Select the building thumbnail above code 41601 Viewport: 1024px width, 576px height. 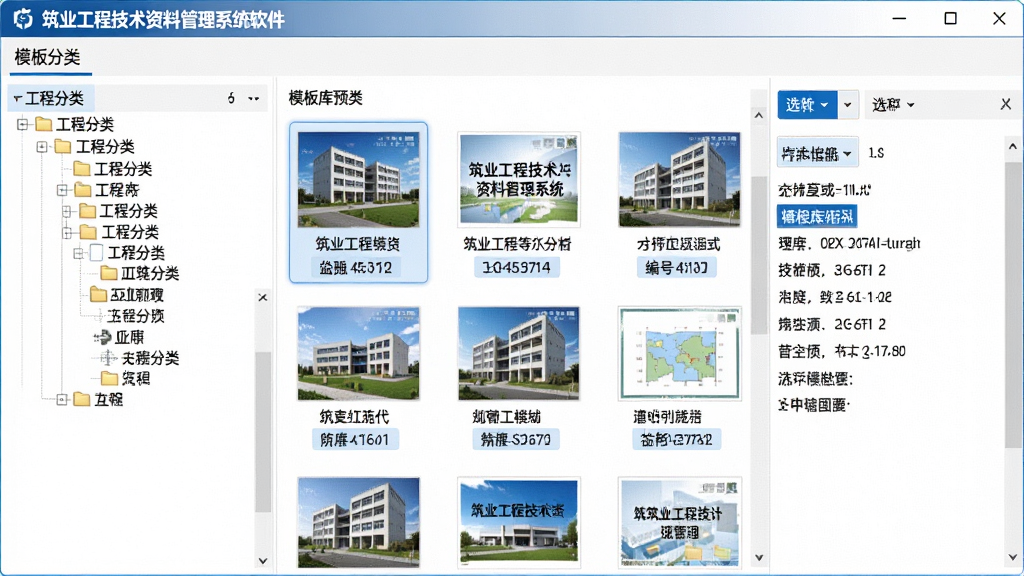[359, 353]
